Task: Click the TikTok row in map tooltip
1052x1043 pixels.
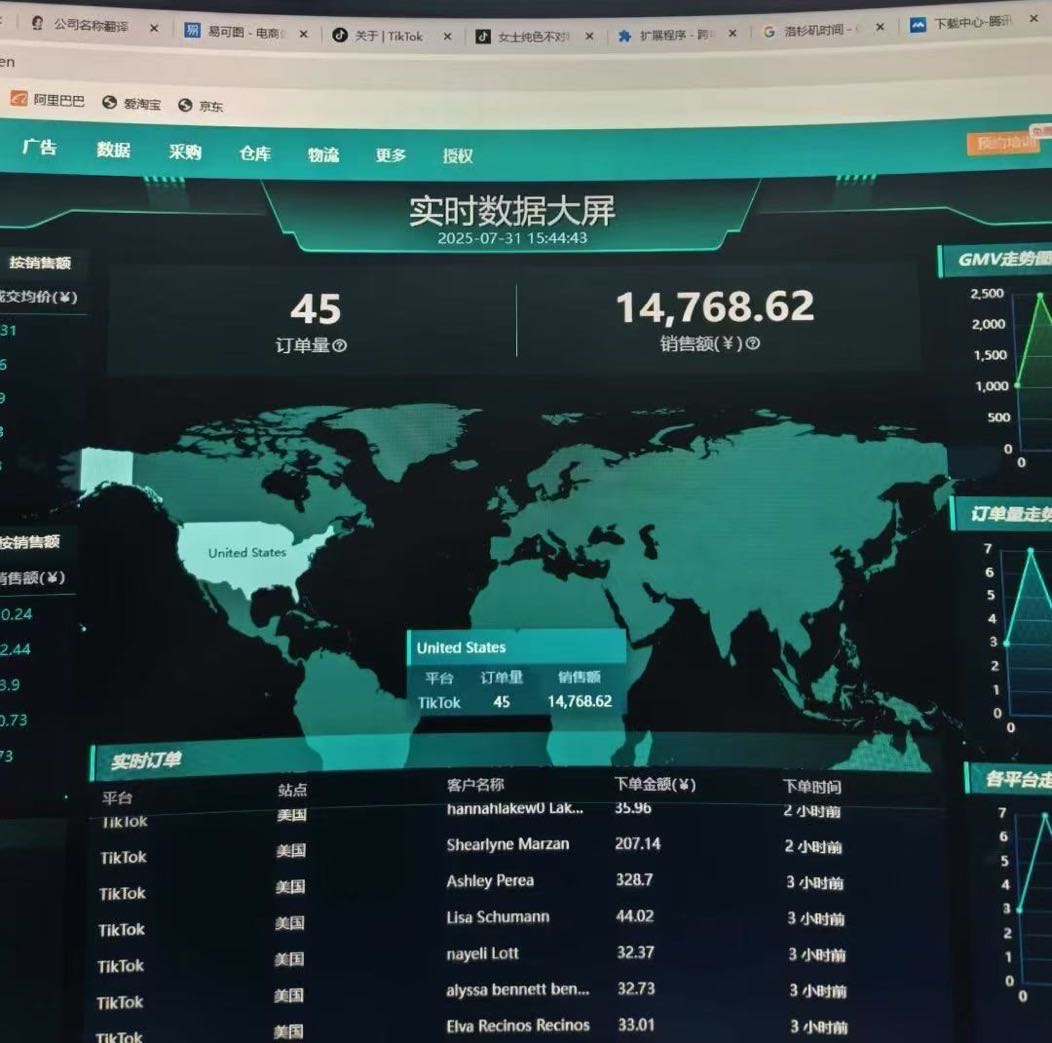Action: tap(515, 702)
